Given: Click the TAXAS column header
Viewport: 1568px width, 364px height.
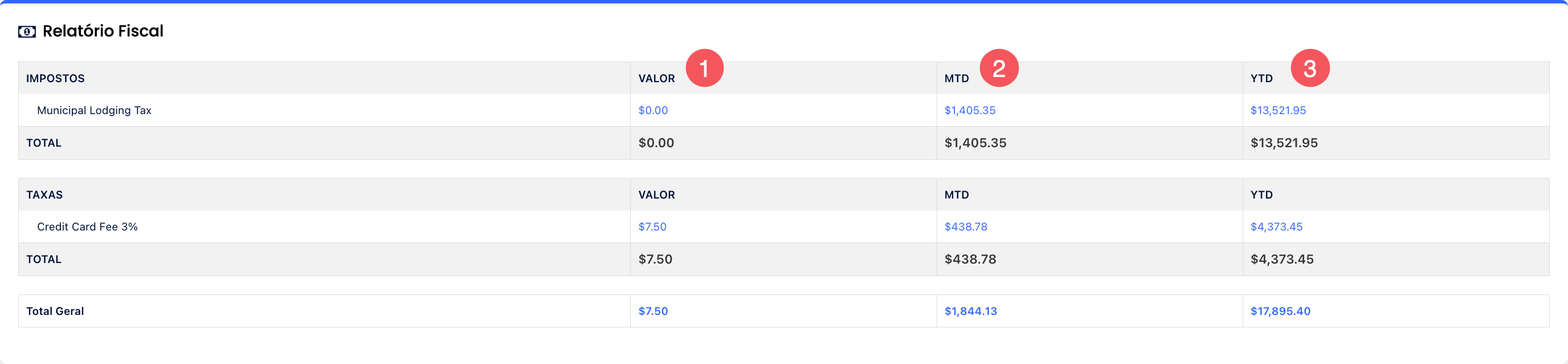Looking at the screenshot, I should (x=44, y=195).
